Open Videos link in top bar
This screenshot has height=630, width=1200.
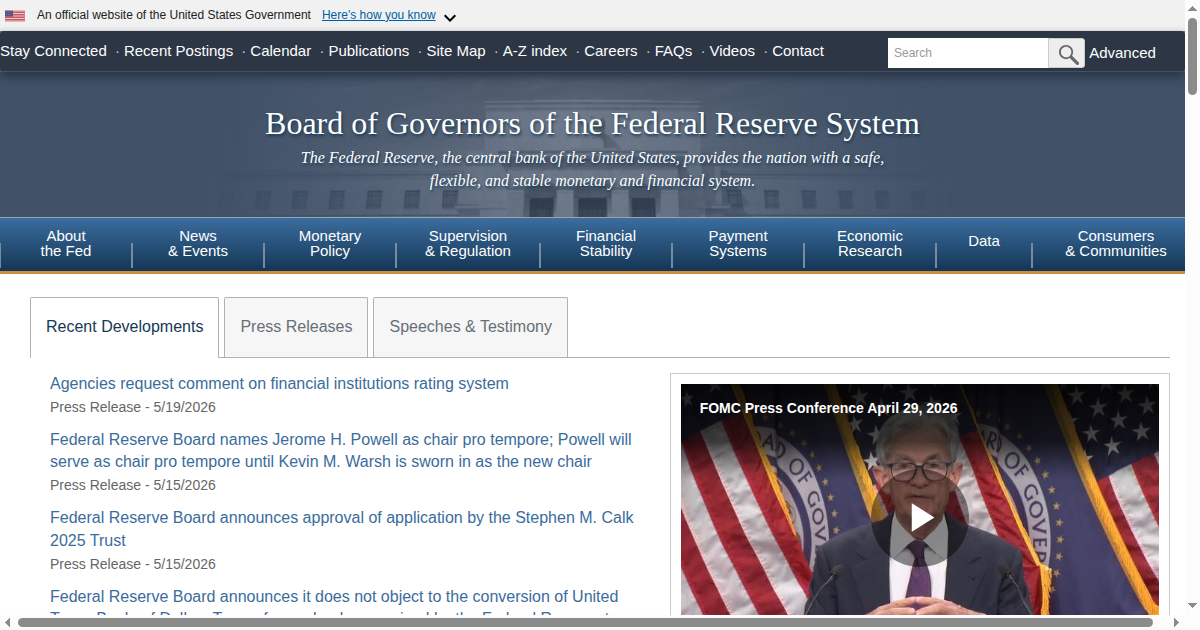(x=732, y=51)
